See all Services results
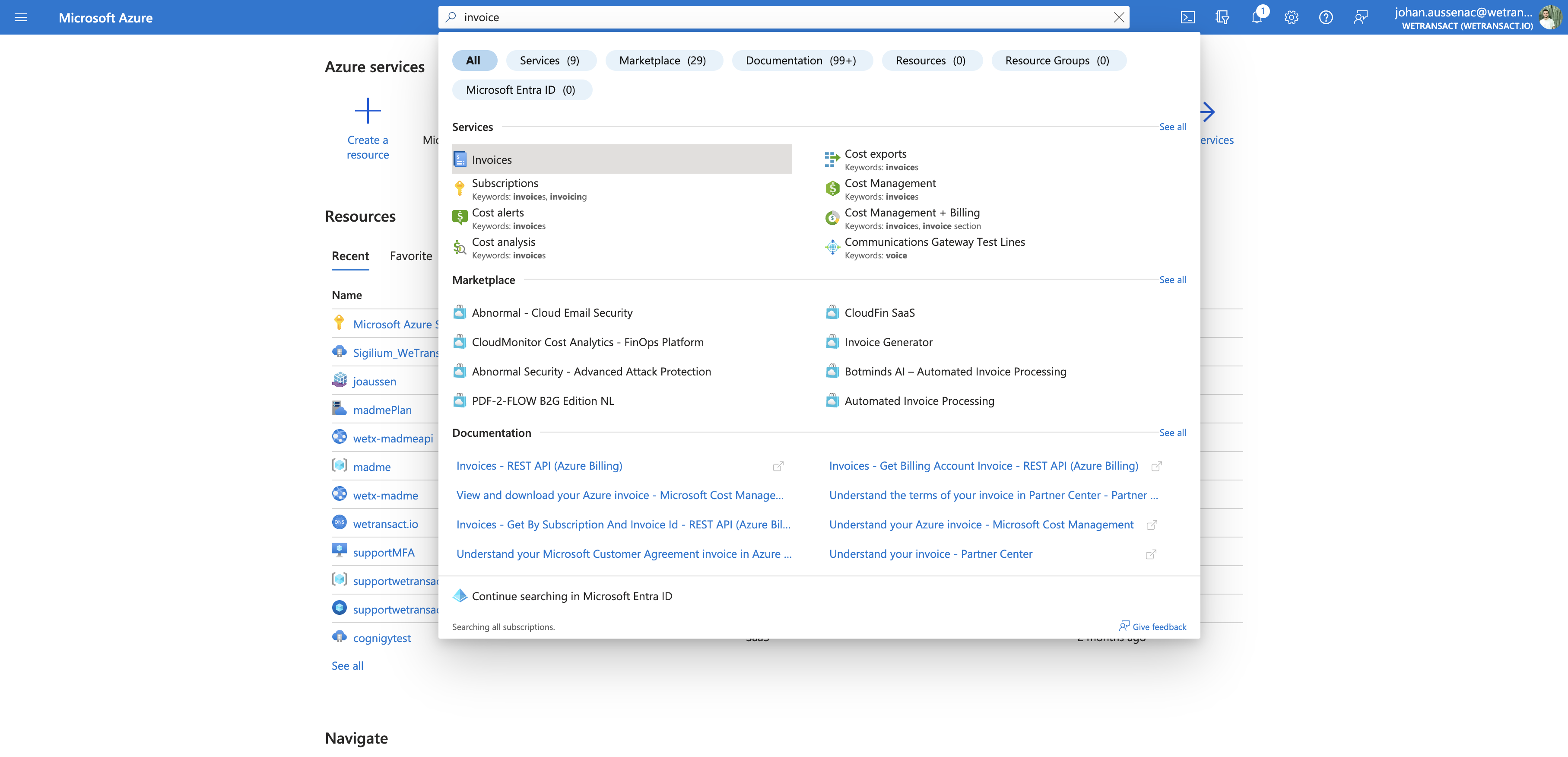Screen dimensions: 1568x757 (x=1172, y=127)
